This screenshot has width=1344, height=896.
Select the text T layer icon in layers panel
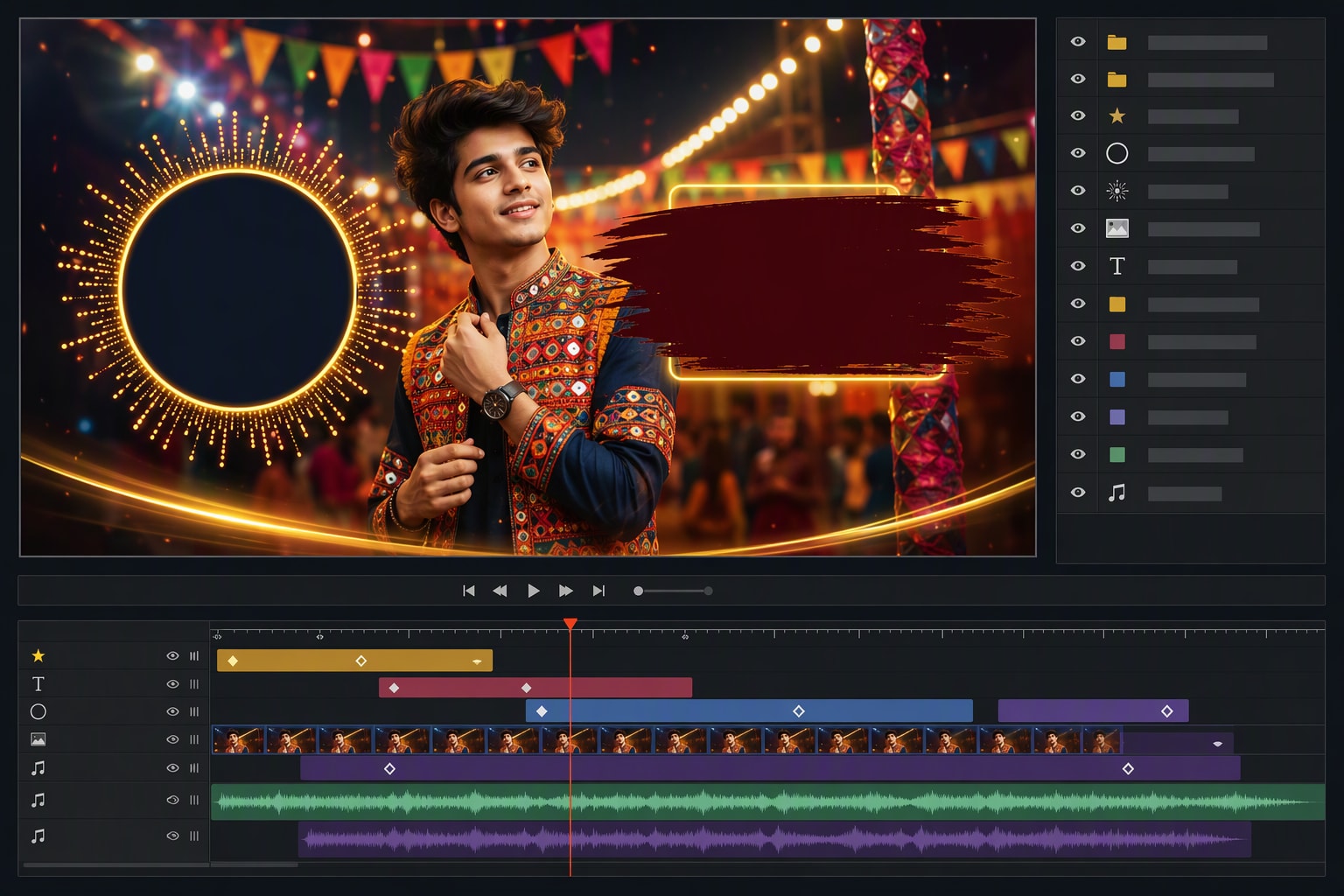pos(1116,266)
